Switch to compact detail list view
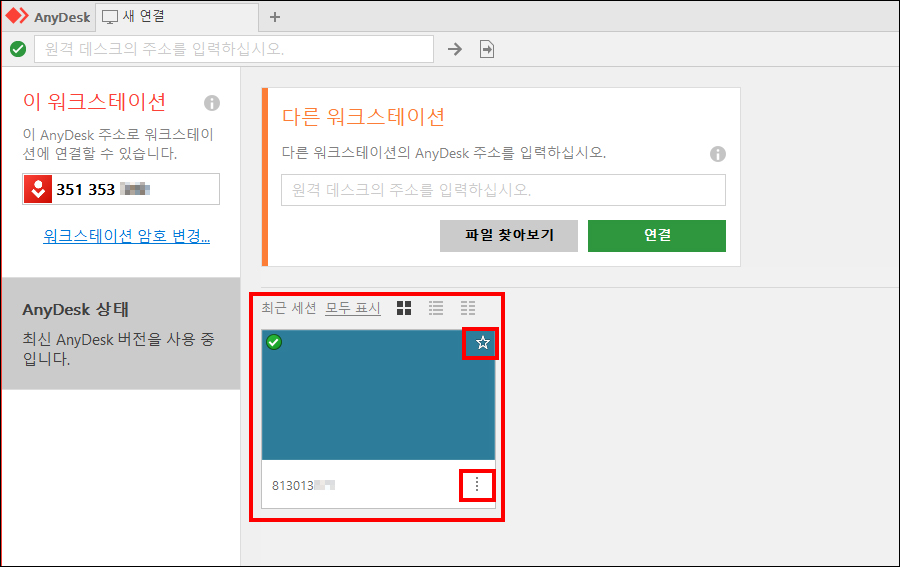Image resolution: width=900 pixels, height=567 pixels. (468, 308)
